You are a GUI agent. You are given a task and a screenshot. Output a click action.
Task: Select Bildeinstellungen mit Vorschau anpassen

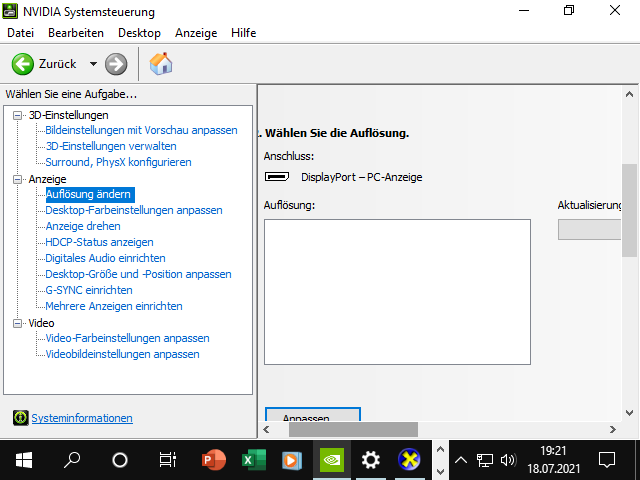click(x=141, y=130)
